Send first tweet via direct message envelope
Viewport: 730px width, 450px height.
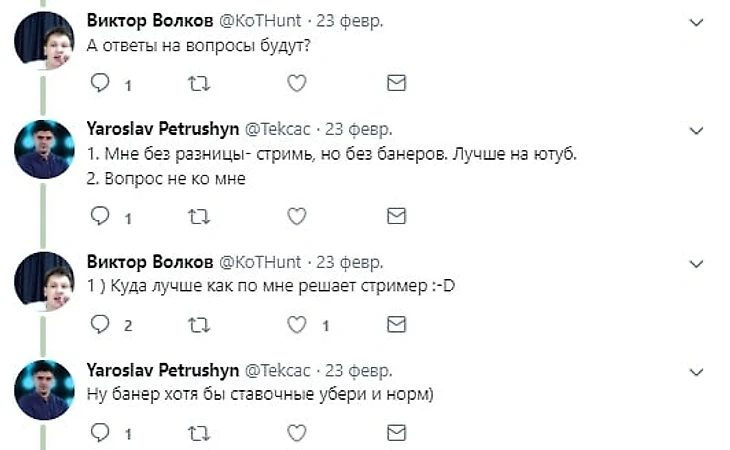(x=396, y=83)
